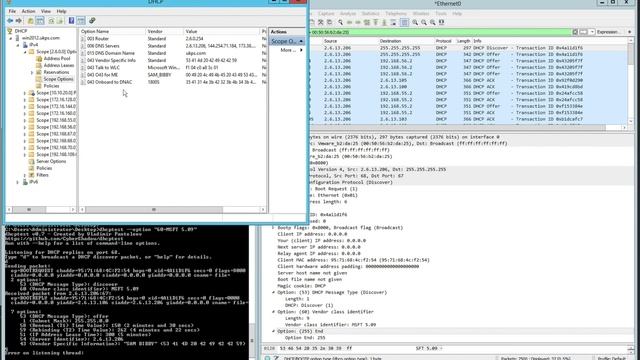Expand the Scope [10.10.20.0] node
Image resolution: width=640 pixels, height=360 pixels.
click(25, 93)
